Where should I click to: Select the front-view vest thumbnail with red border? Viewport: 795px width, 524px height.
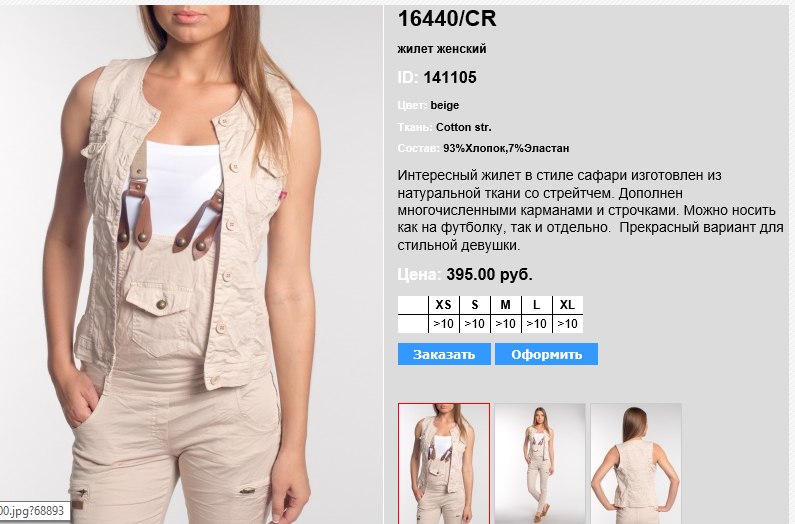444,463
